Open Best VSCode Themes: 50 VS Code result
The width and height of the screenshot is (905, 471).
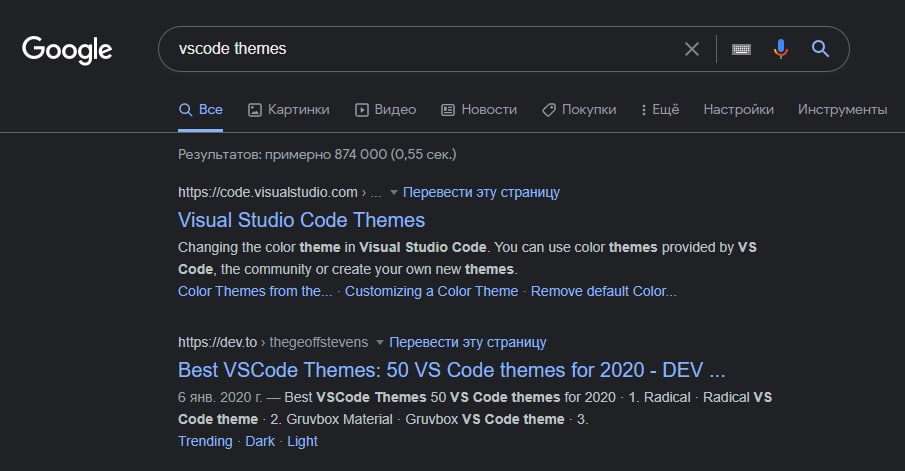click(451, 370)
